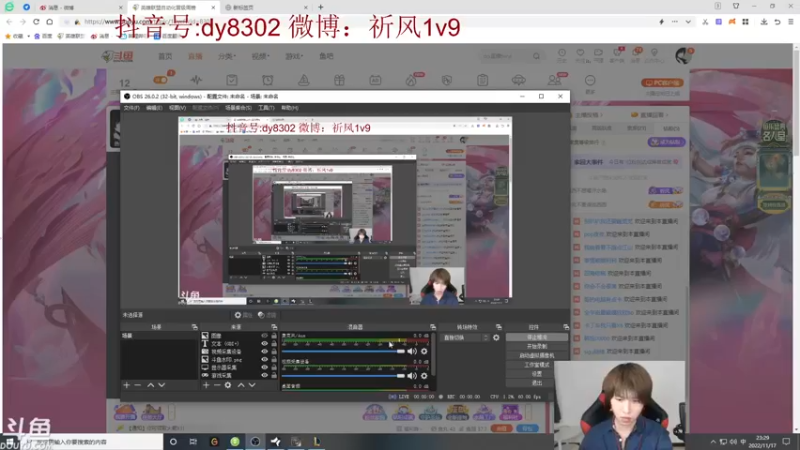Hide the 斗鱼水印.png source

[264, 359]
